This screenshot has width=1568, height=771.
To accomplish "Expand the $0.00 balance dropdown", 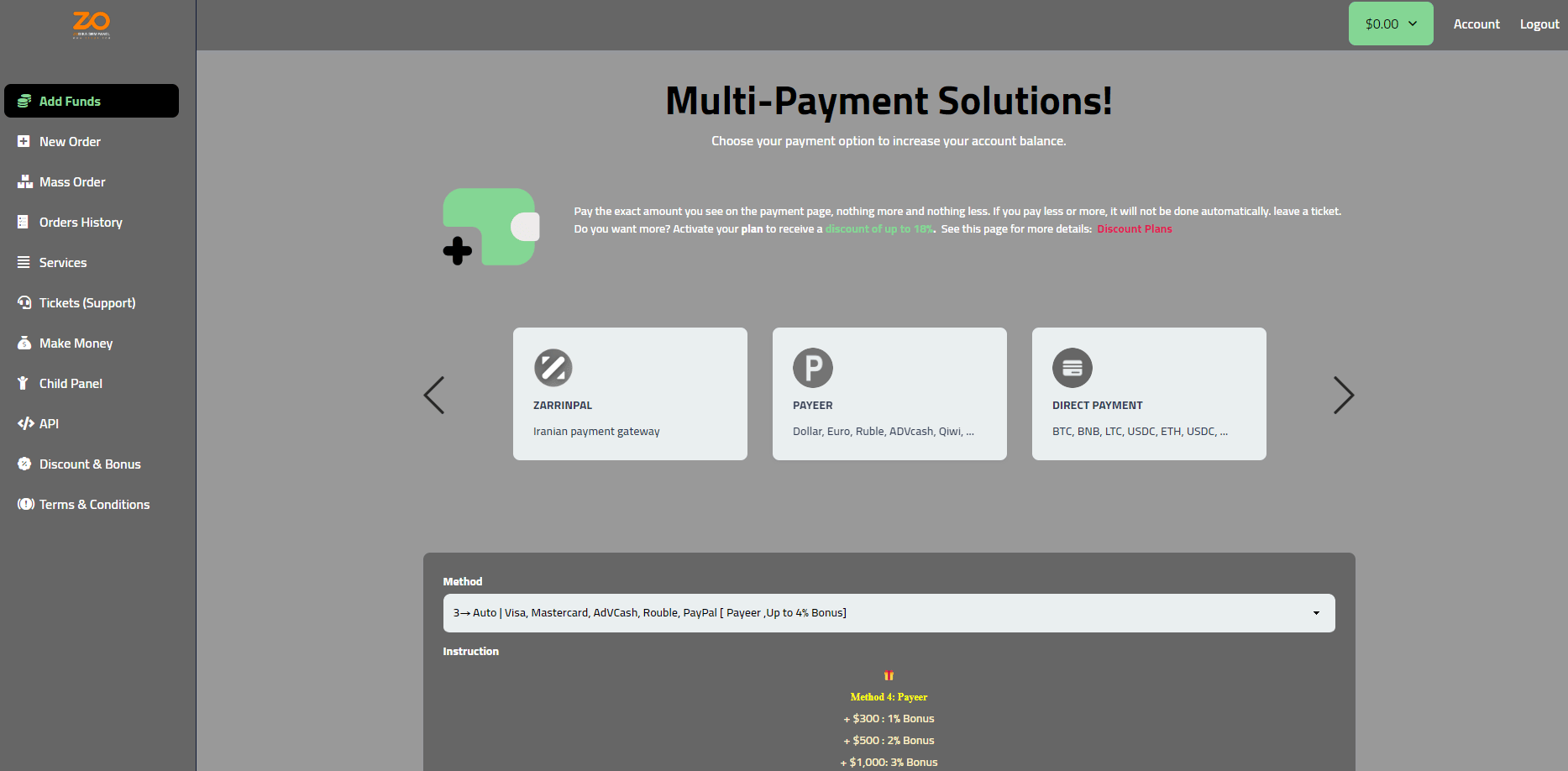I will pos(1390,24).
